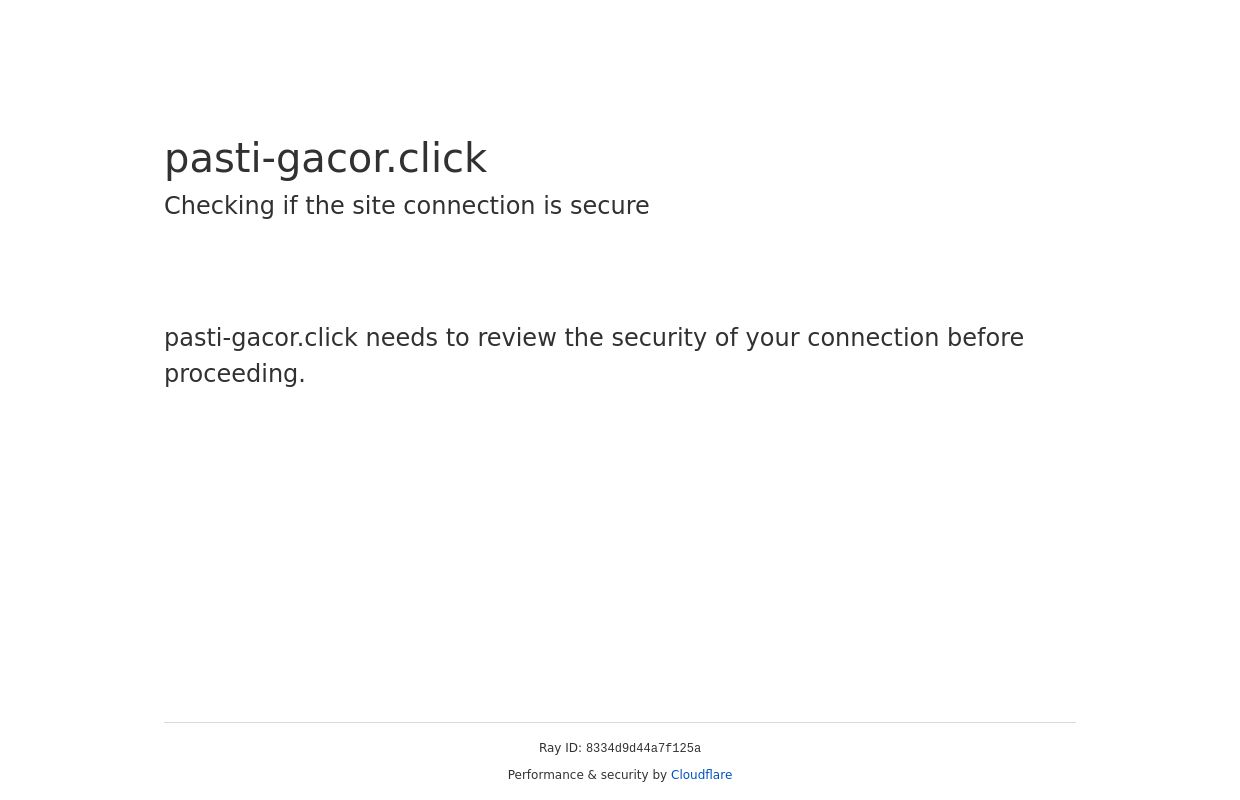1240x800 pixels.
Task: Click the word "of" in the body paragraph
Action: pos(727,339)
